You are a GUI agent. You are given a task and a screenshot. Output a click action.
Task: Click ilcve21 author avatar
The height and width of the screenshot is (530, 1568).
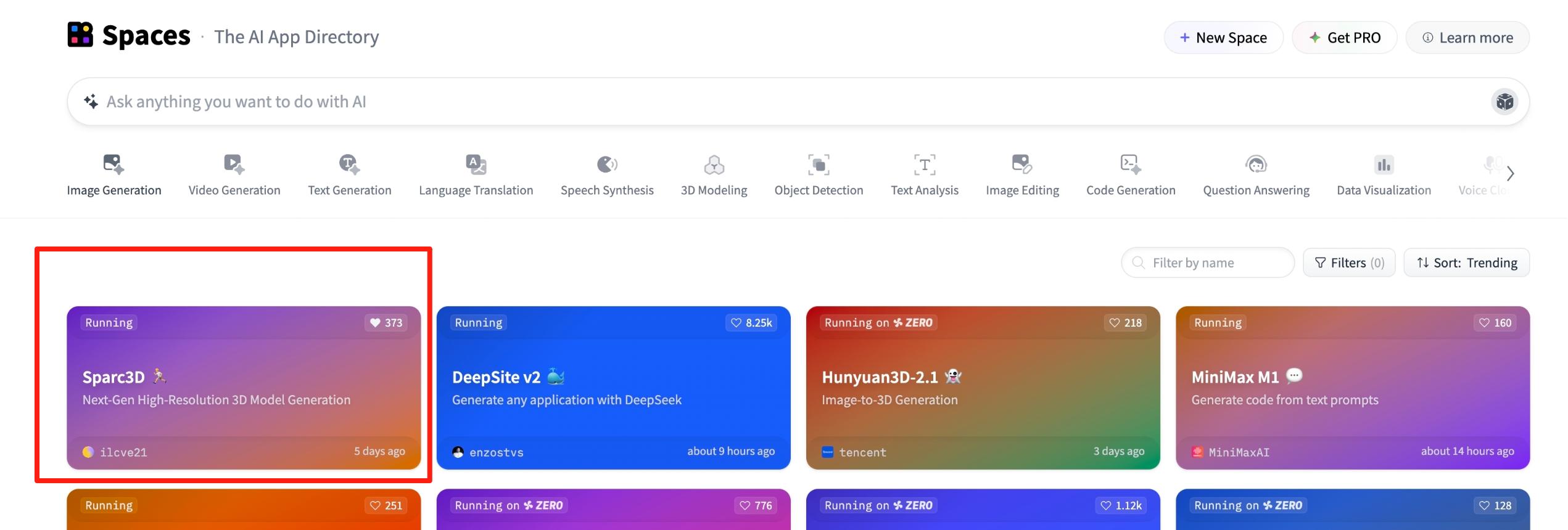point(88,452)
